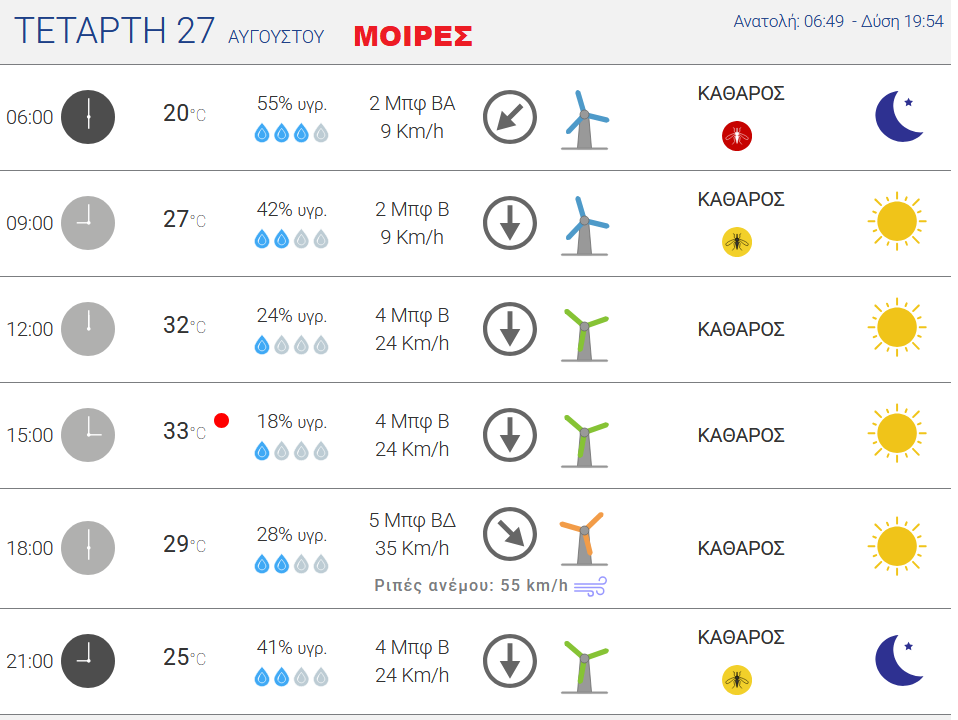Click the green windmill icon at 15:00
This screenshot has height=720, width=958.
pos(585,441)
